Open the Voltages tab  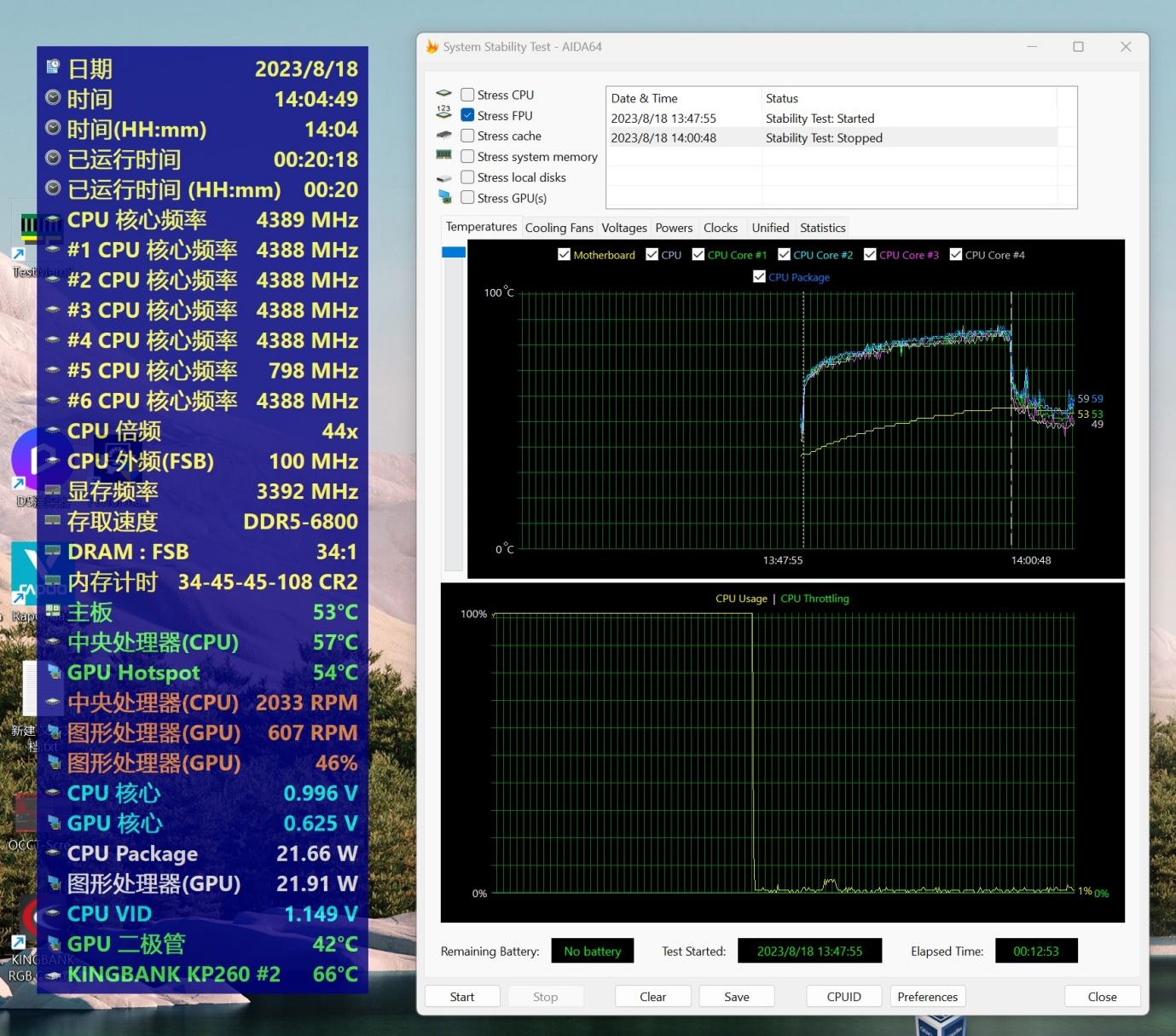(624, 228)
